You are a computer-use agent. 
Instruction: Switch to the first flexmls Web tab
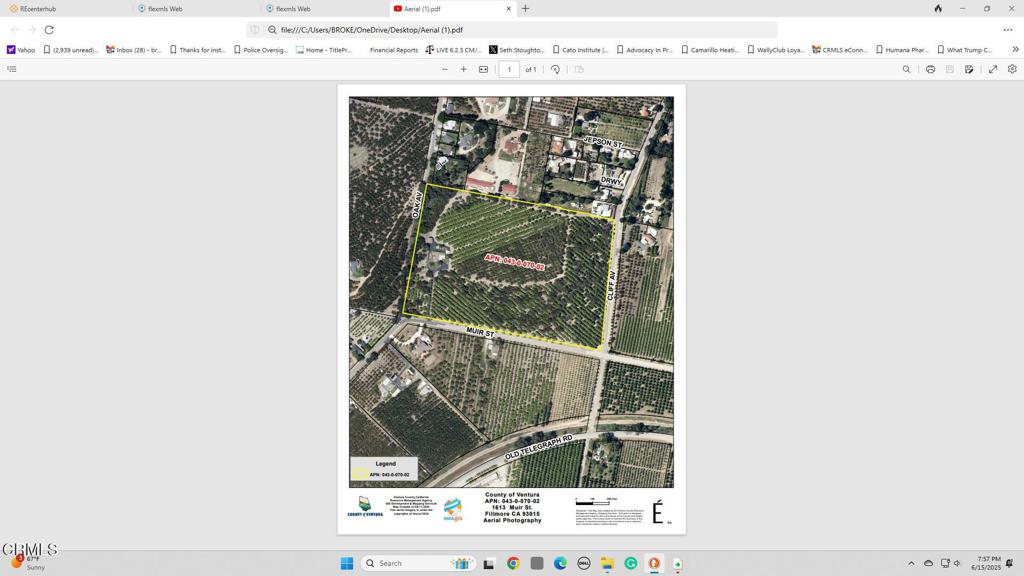point(161,8)
